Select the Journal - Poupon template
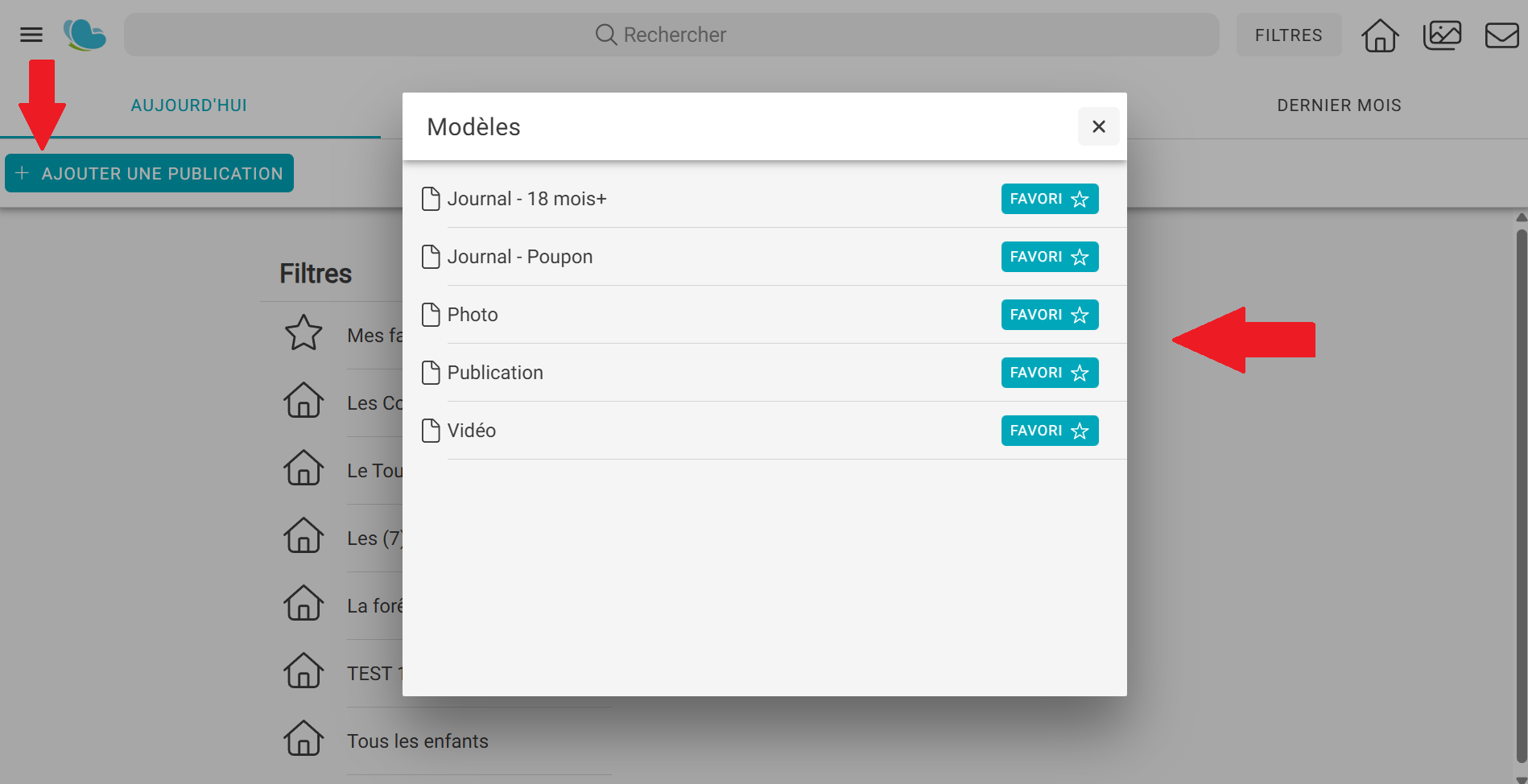Viewport: 1528px width, 784px height. tap(519, 257)
